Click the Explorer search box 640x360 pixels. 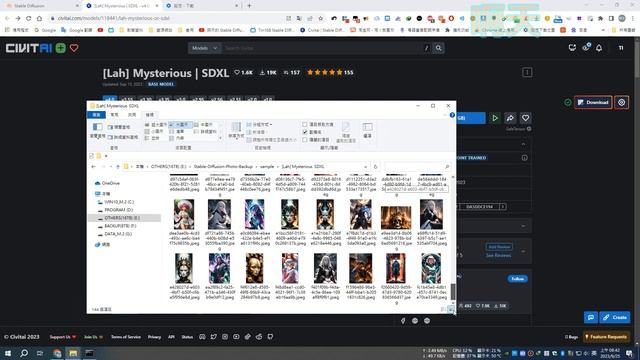[417, 167]
